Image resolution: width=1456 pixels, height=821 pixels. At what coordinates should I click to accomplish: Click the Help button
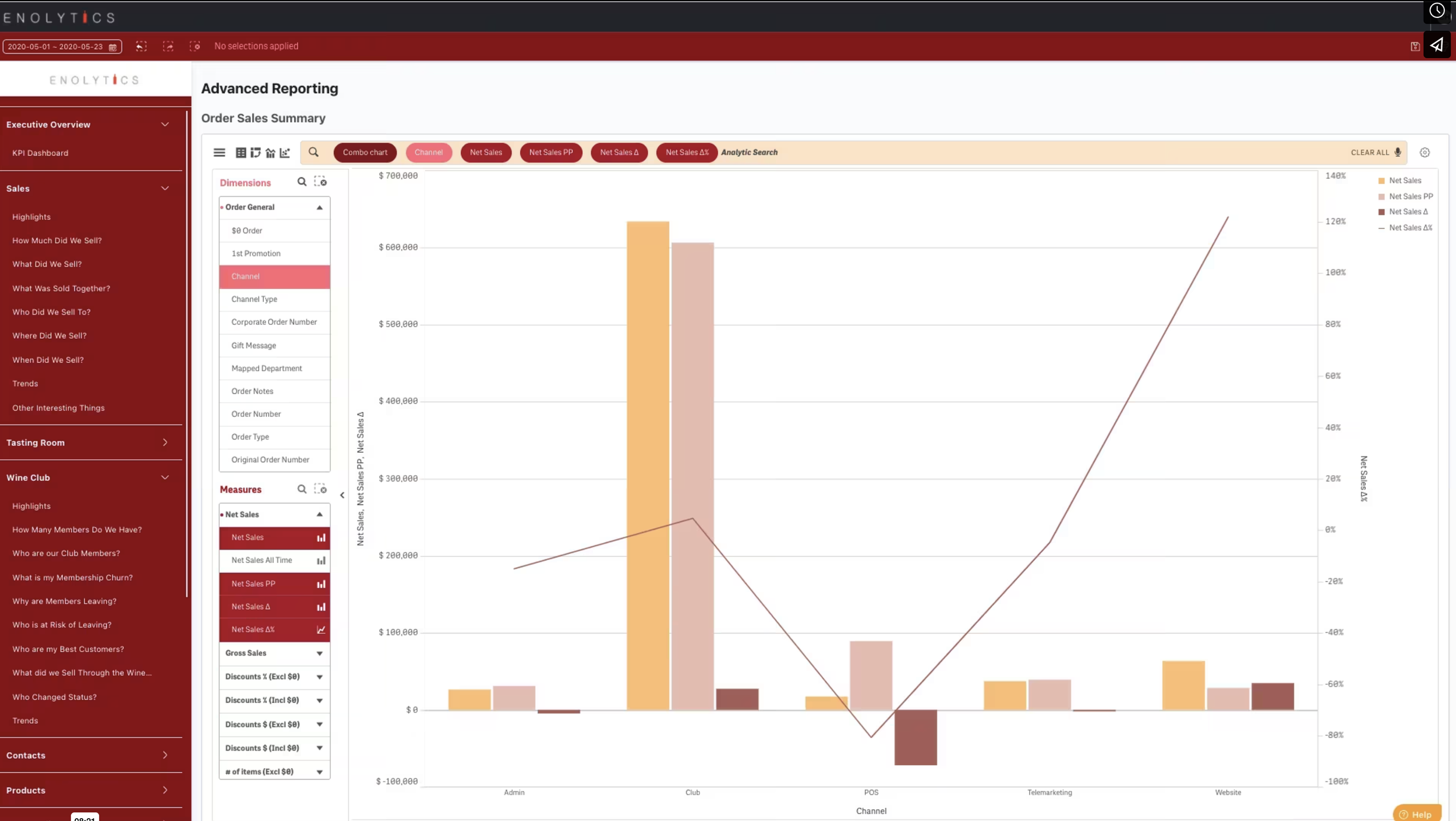pos(1416,814)
